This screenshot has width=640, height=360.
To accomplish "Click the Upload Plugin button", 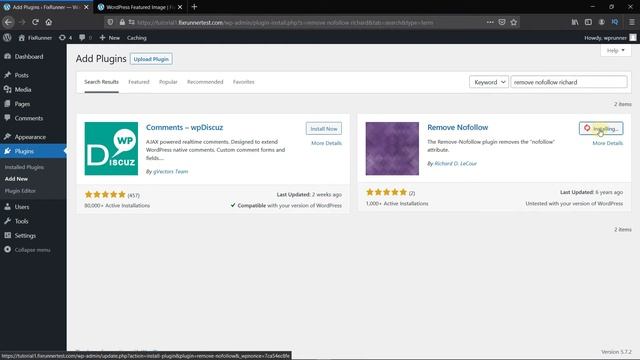I will [151, 59].
